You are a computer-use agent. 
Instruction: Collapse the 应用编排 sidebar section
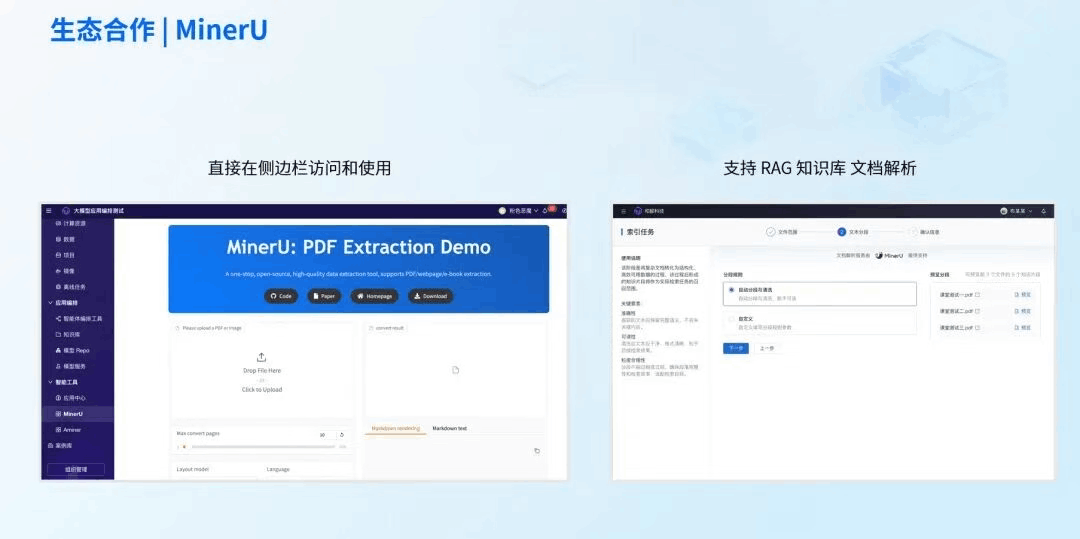(49, 302)
